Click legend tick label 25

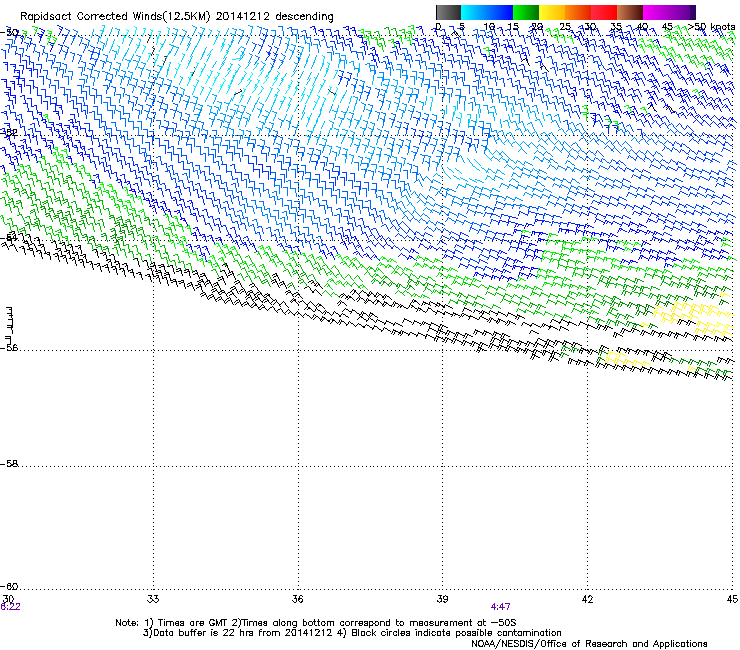pyautogui.click(x=565, y=27)
